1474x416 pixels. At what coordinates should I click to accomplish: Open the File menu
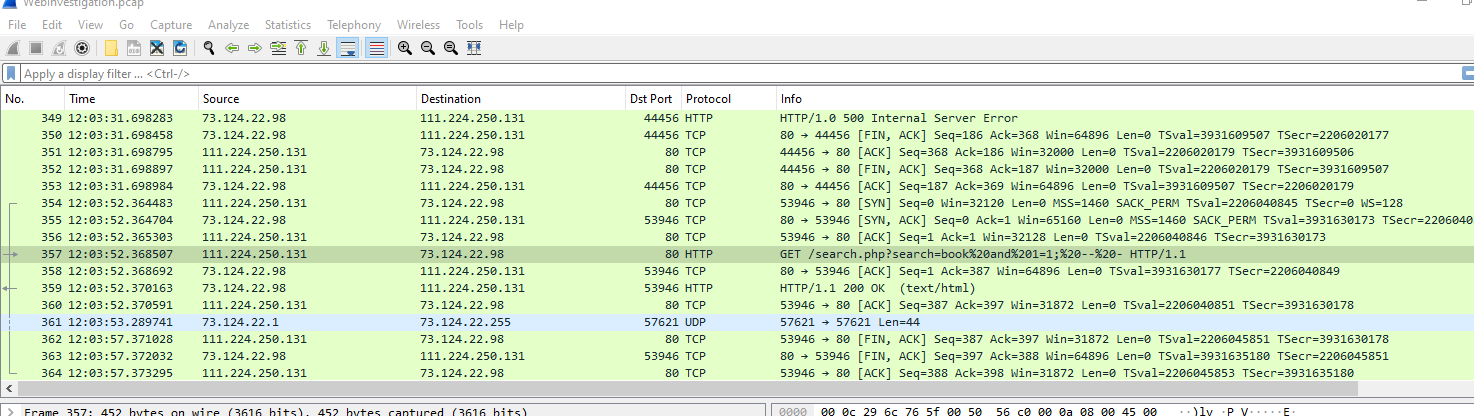point(17,24)
